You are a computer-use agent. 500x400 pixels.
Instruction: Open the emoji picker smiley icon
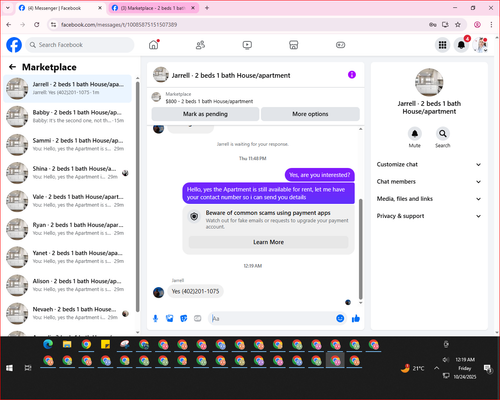click(340, 318)
